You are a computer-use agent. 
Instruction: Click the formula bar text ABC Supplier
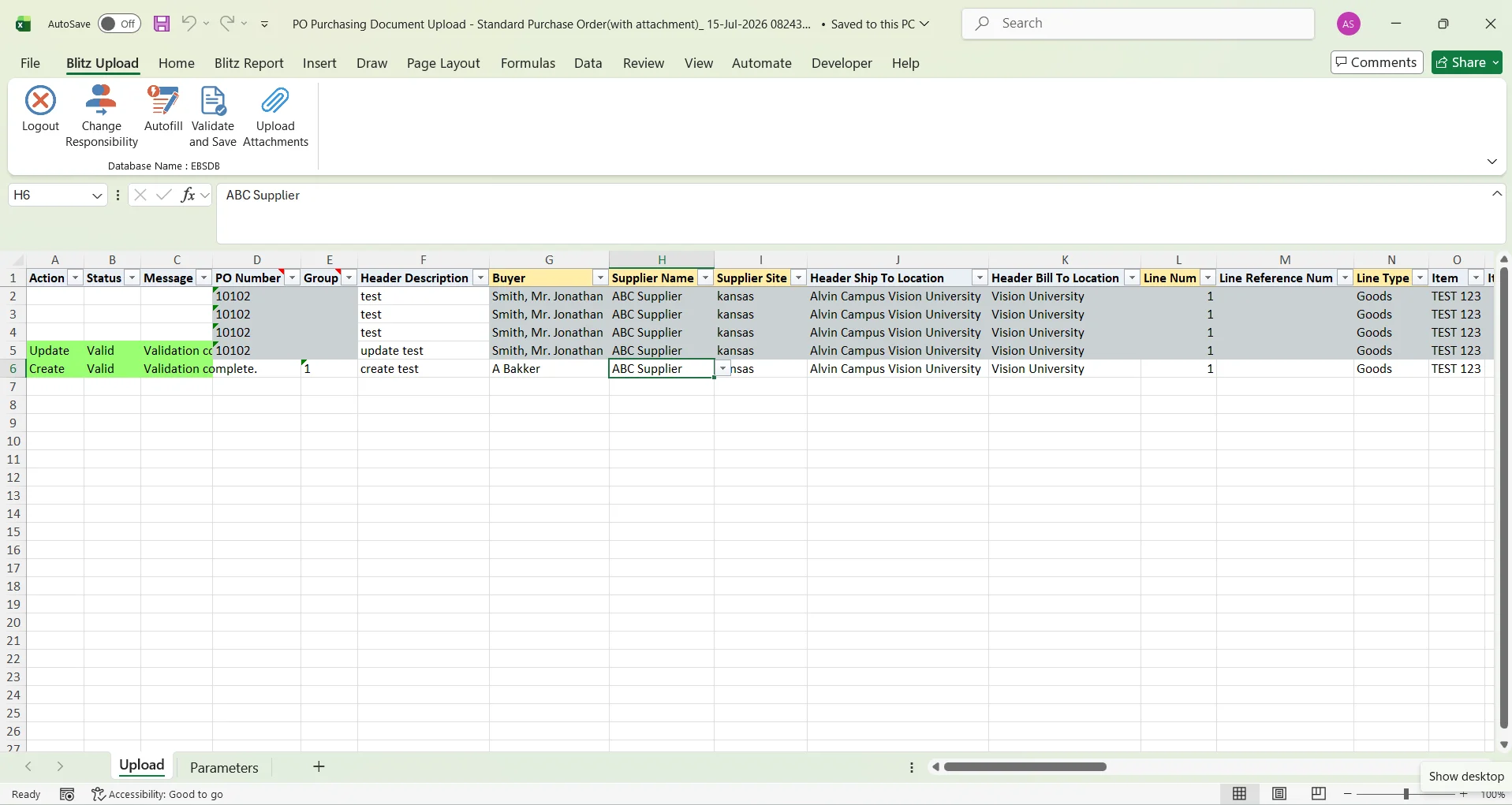click(263, 195)
